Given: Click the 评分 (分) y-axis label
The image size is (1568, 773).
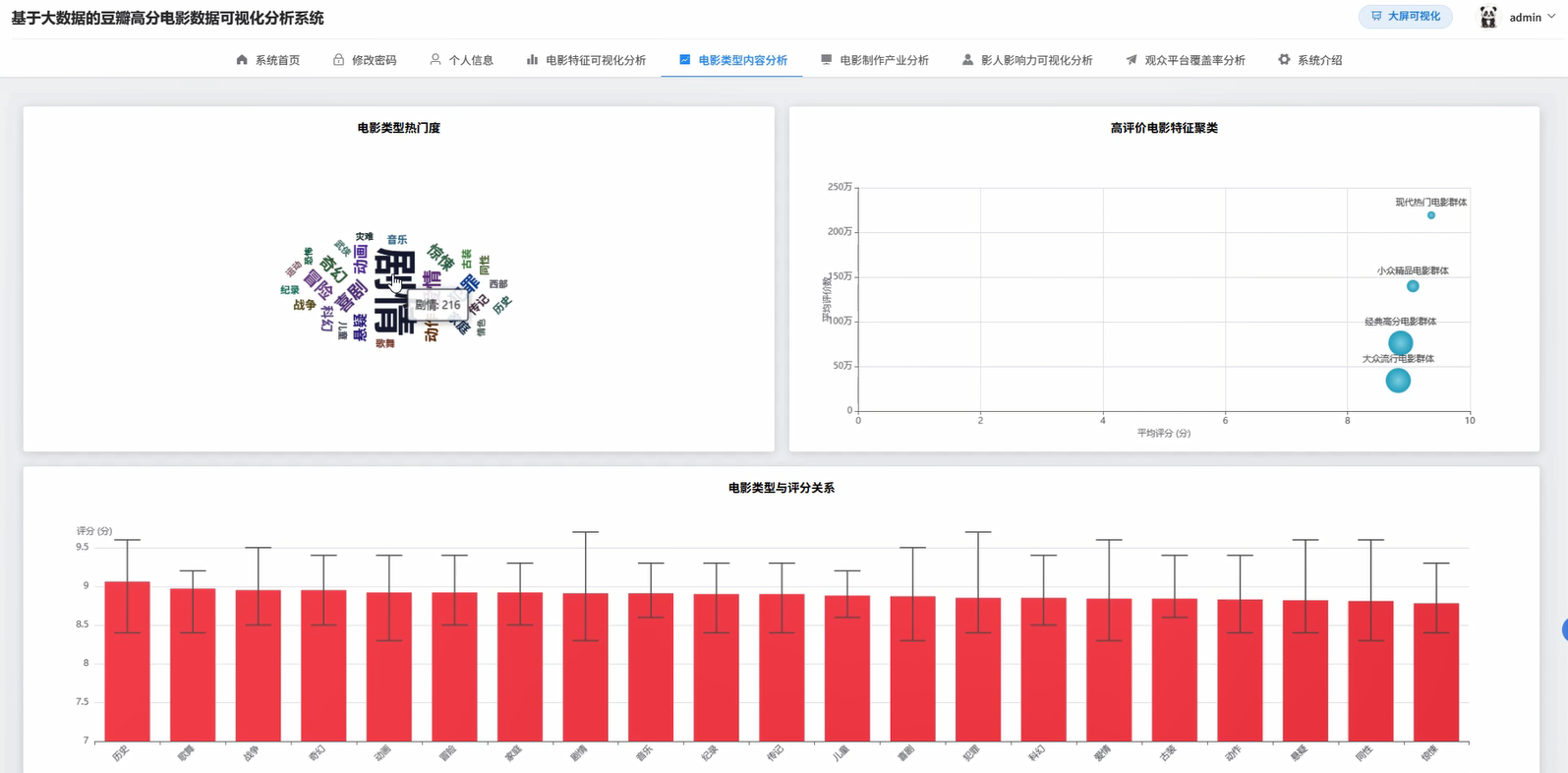Looking at the screenshot, I should 94,531.
